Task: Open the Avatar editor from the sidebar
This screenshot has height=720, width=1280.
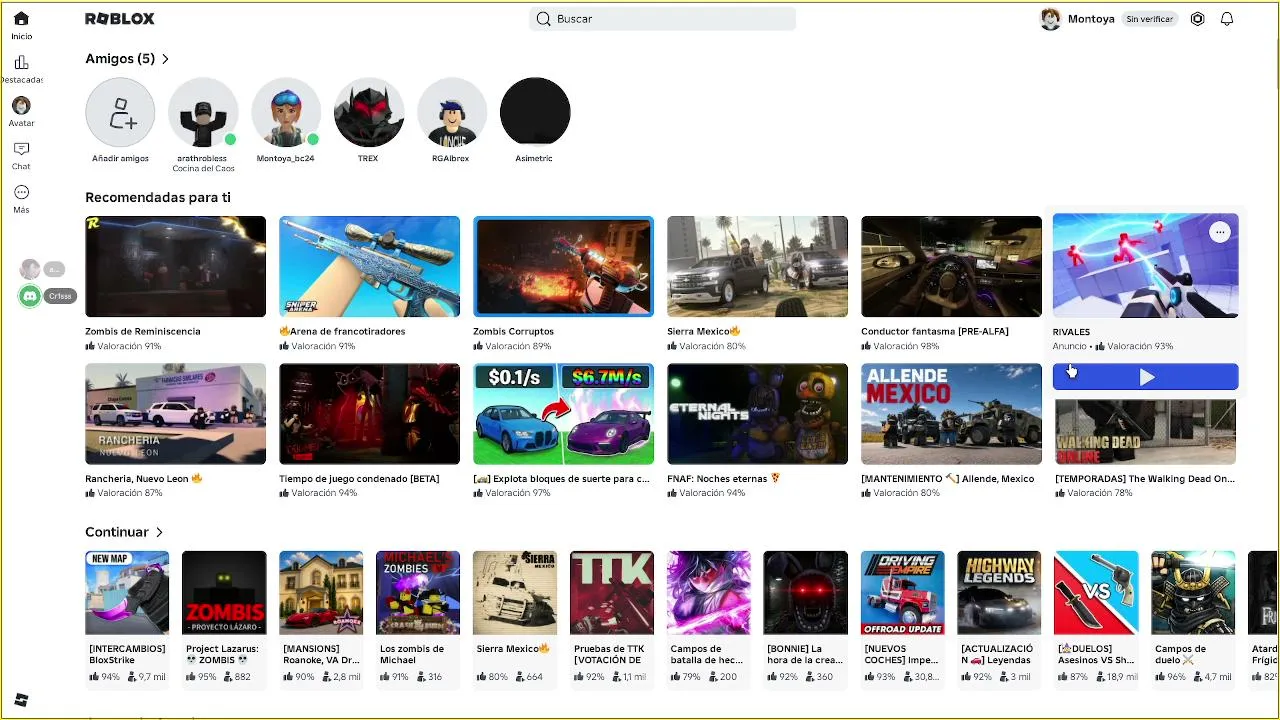Action: point(21,112)
